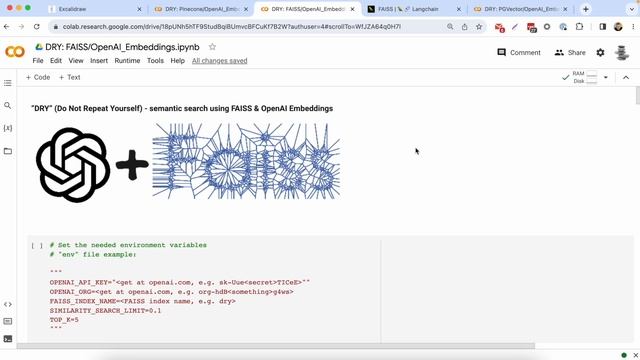This screenshot has height=360, width=640.
Task: Click the OpenAI plus FAISS banner image
Action: tap(188, 163)
